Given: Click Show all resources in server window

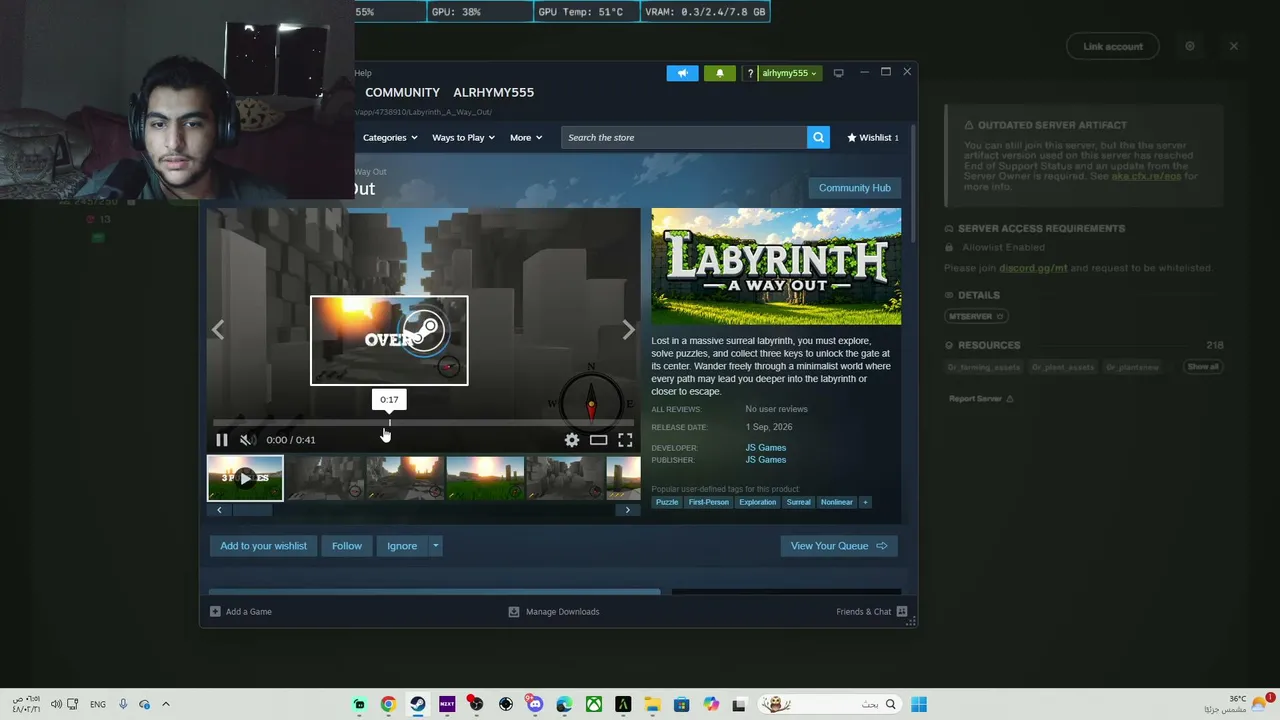Looking at the screenshot, I should 1203,367.
